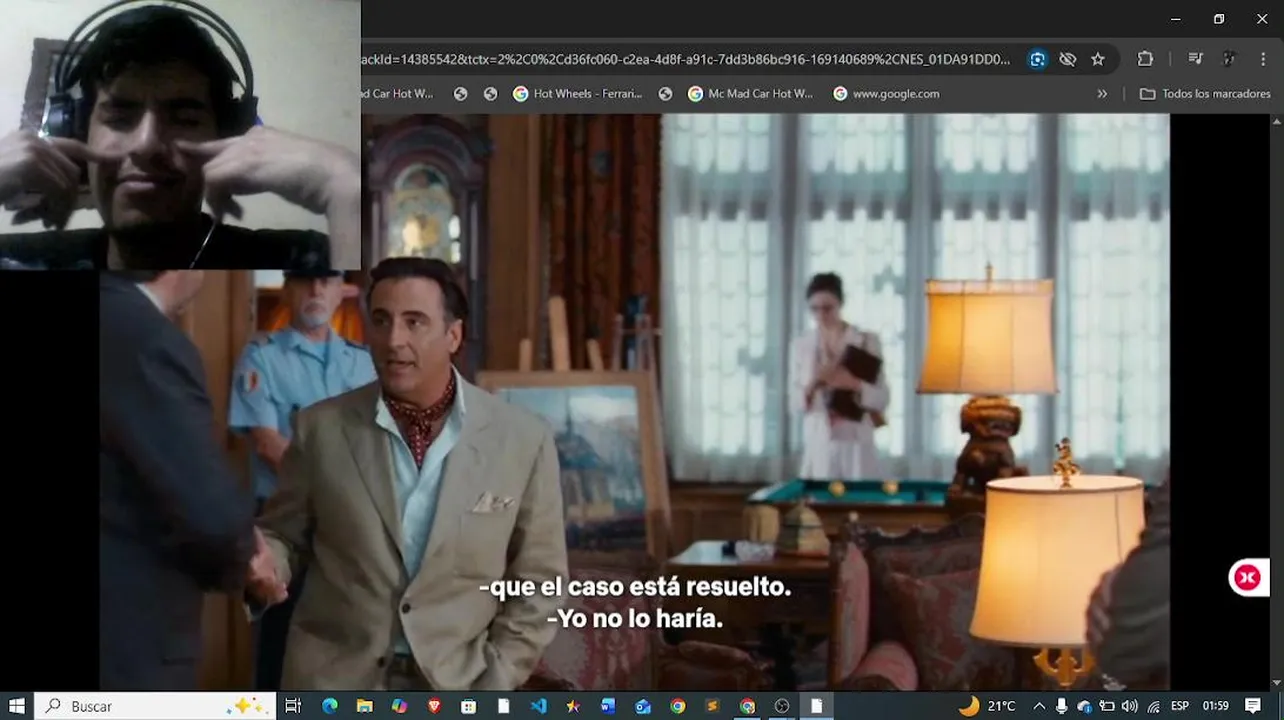Open the browser three-dot menu
This screenshot has width=1284, height=720.
tap(1261, 59)
